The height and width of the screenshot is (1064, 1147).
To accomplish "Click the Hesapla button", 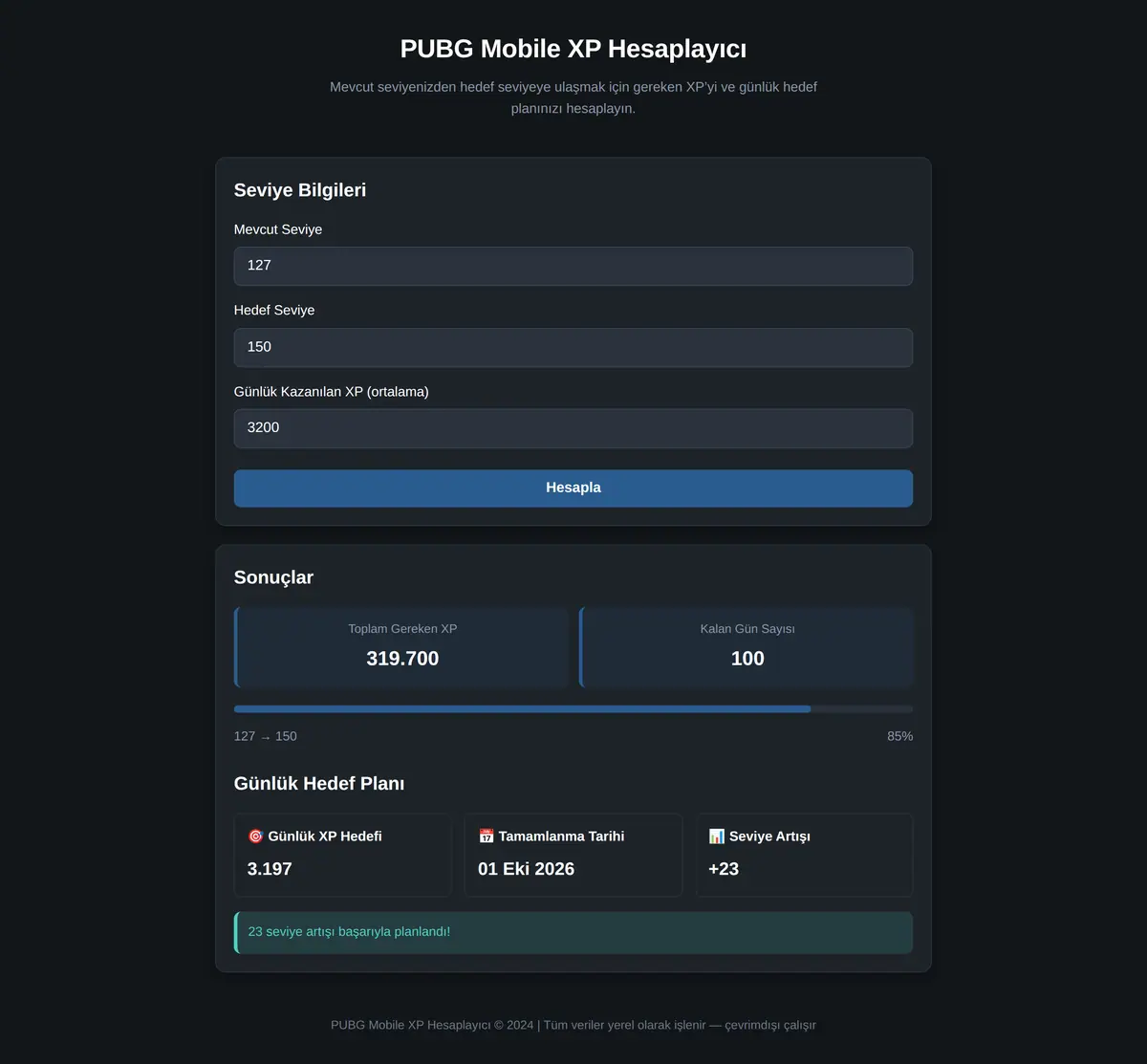I will [x=573, y=488].
